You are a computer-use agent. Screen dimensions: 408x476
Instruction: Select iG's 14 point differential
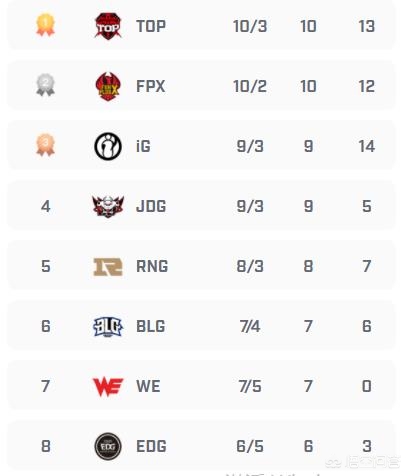(367, 146)
